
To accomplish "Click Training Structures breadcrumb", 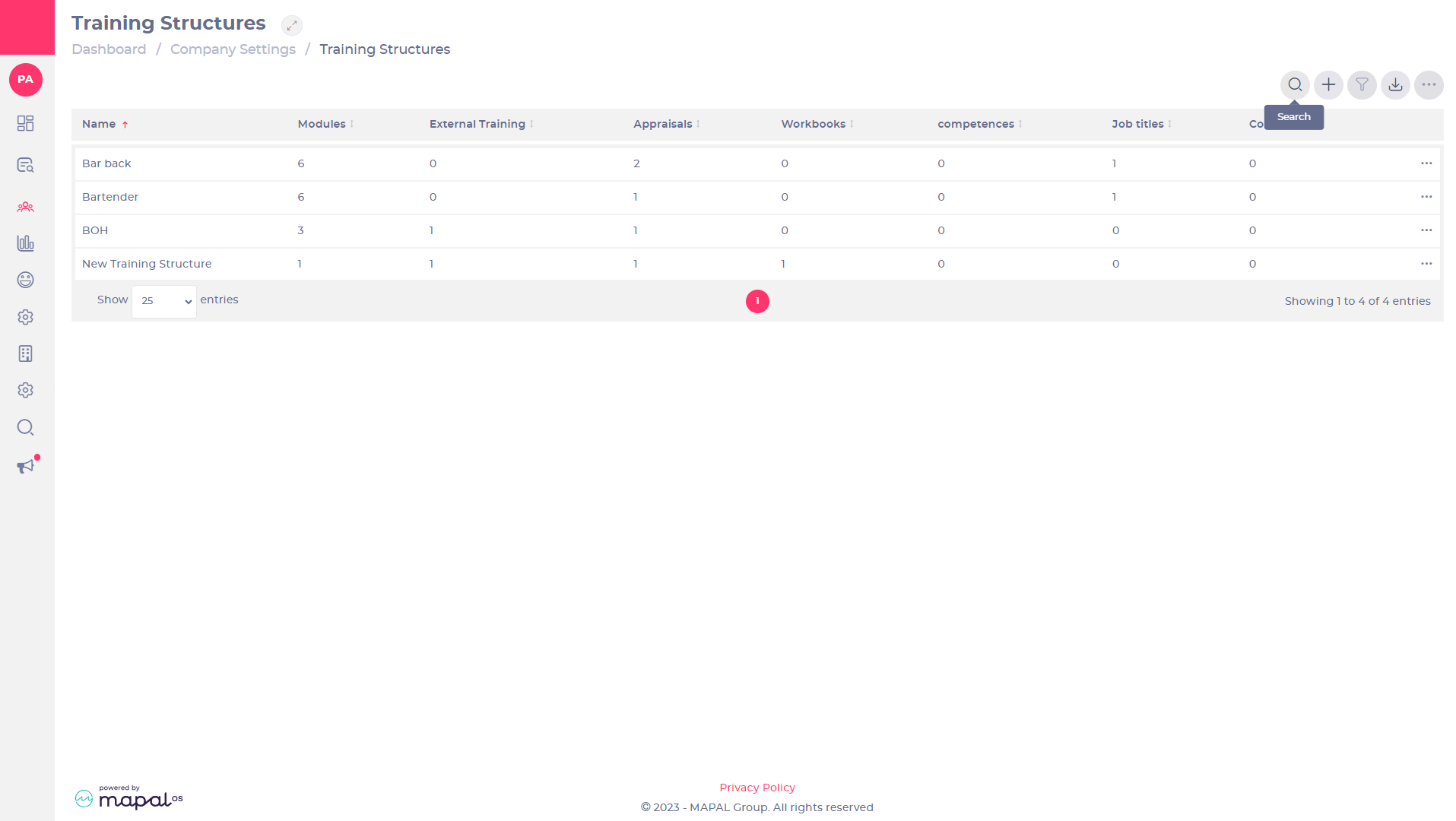I will 385,49.
